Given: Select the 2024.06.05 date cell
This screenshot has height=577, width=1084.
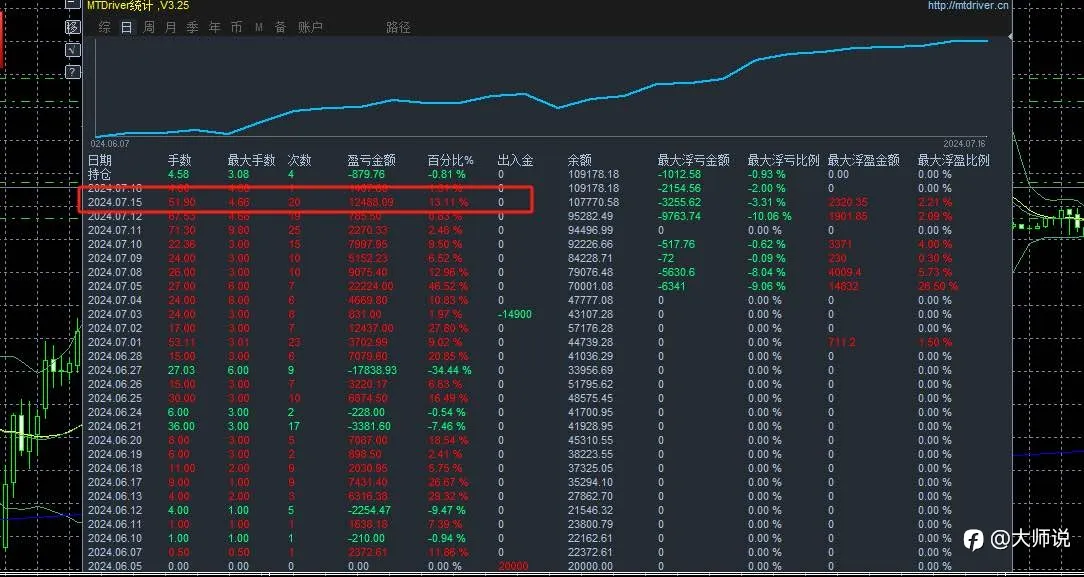Looking at the screenshot, I should 115,566.
